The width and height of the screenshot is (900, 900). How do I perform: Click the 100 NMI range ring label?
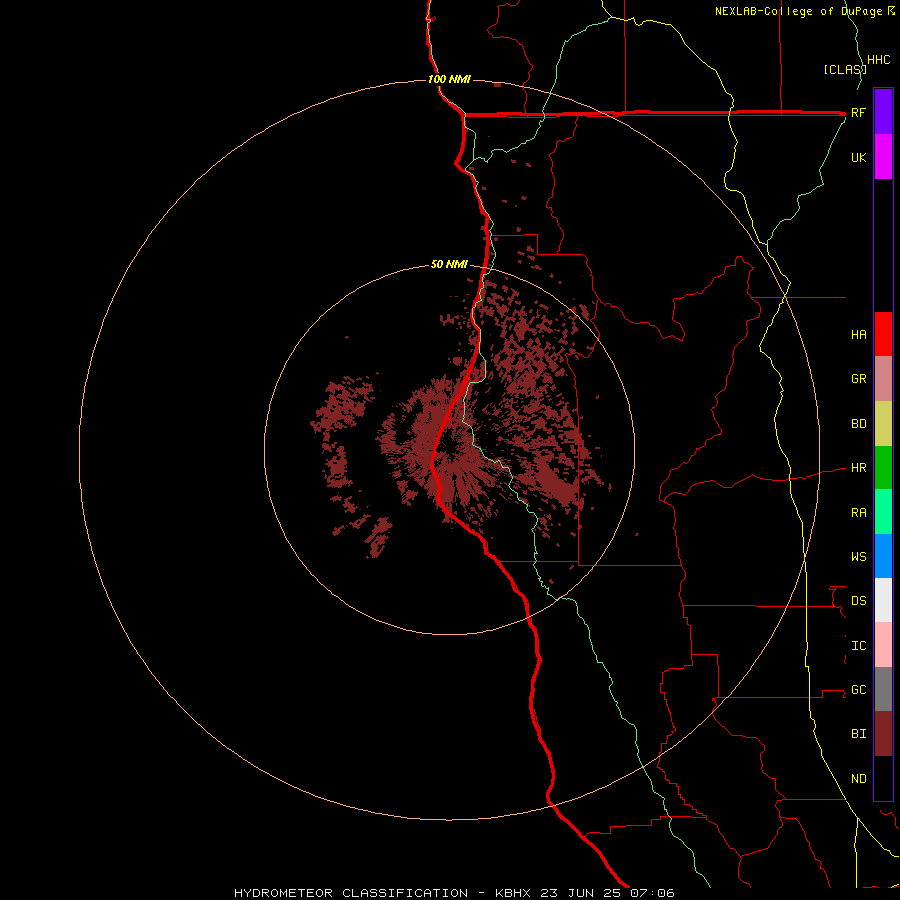click(449, 79)
